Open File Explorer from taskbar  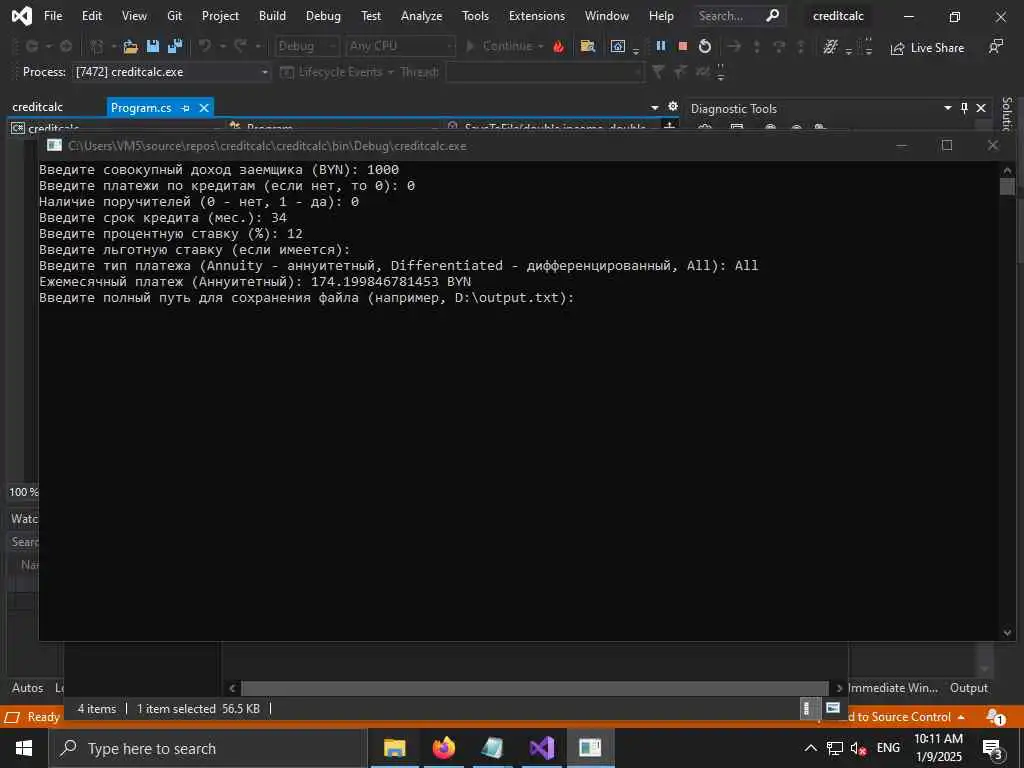pos(394,748)
